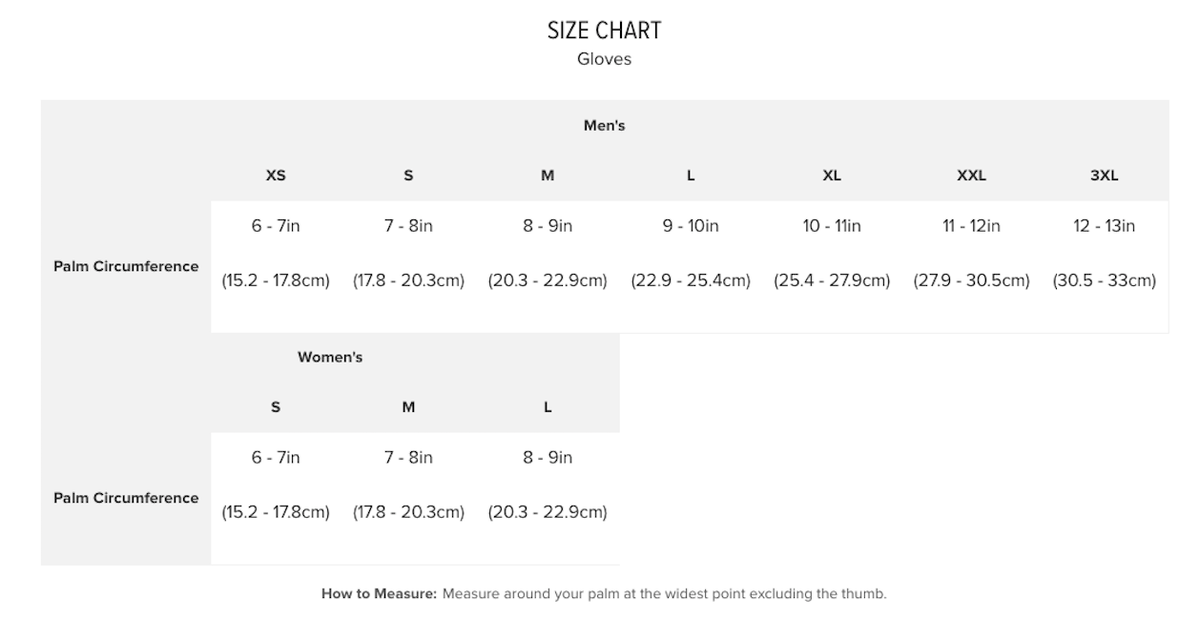The image size is (1200, 620).
Task: Click the Men's XXL size column header
Action: [x=971, y=175]
